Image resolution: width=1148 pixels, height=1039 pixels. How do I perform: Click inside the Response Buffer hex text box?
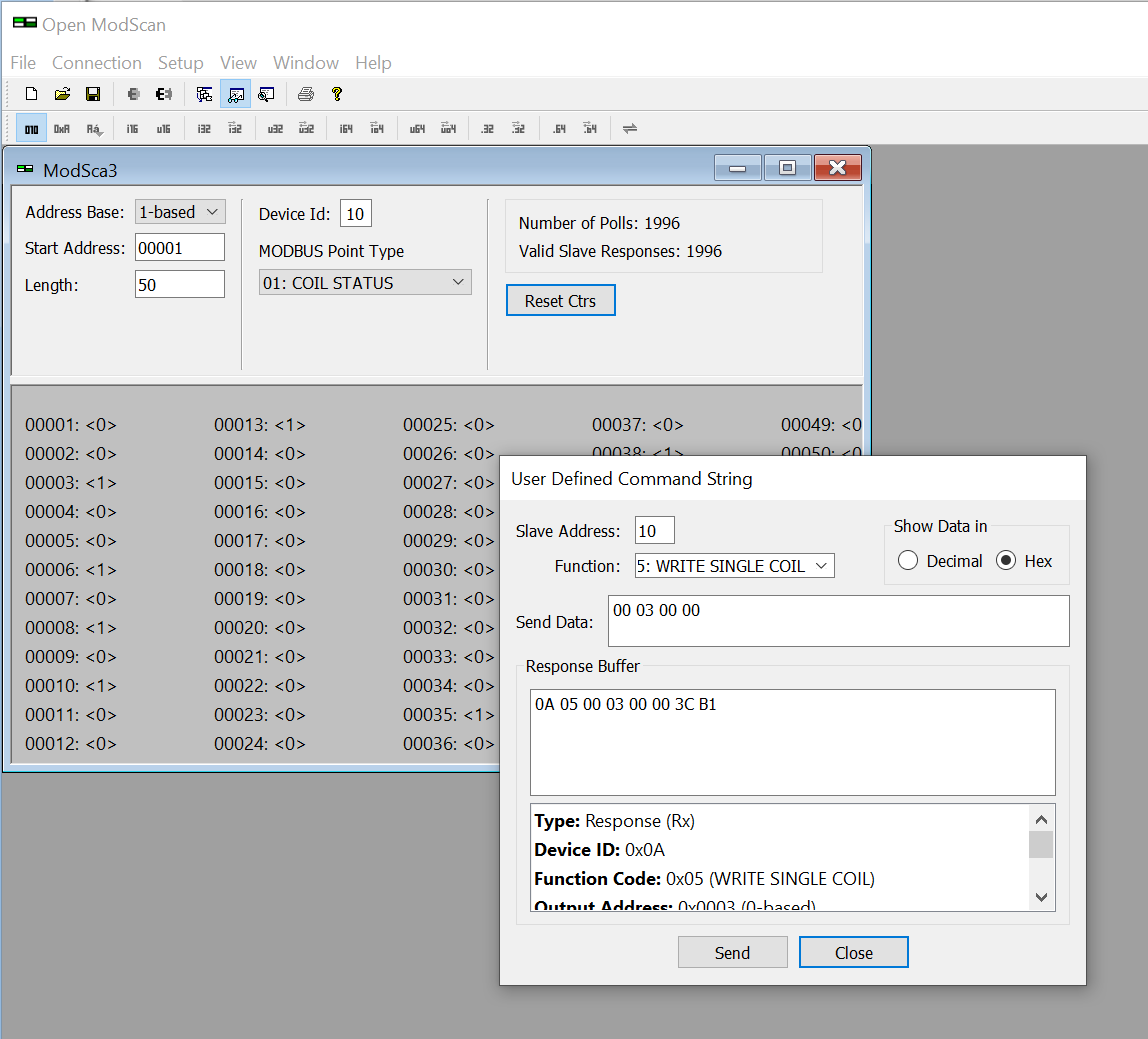(793, 742)
